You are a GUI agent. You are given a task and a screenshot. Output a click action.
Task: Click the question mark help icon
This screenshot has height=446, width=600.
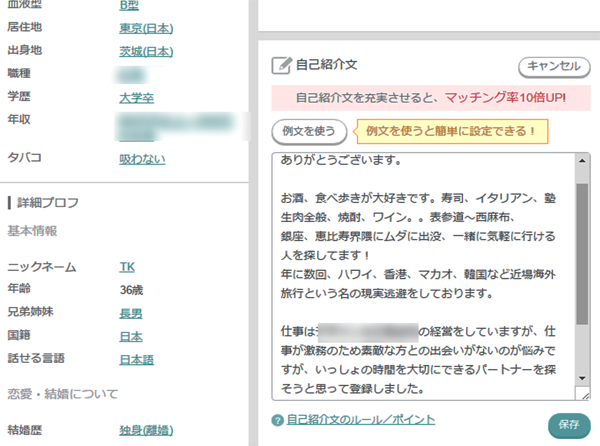pos(277,420)
